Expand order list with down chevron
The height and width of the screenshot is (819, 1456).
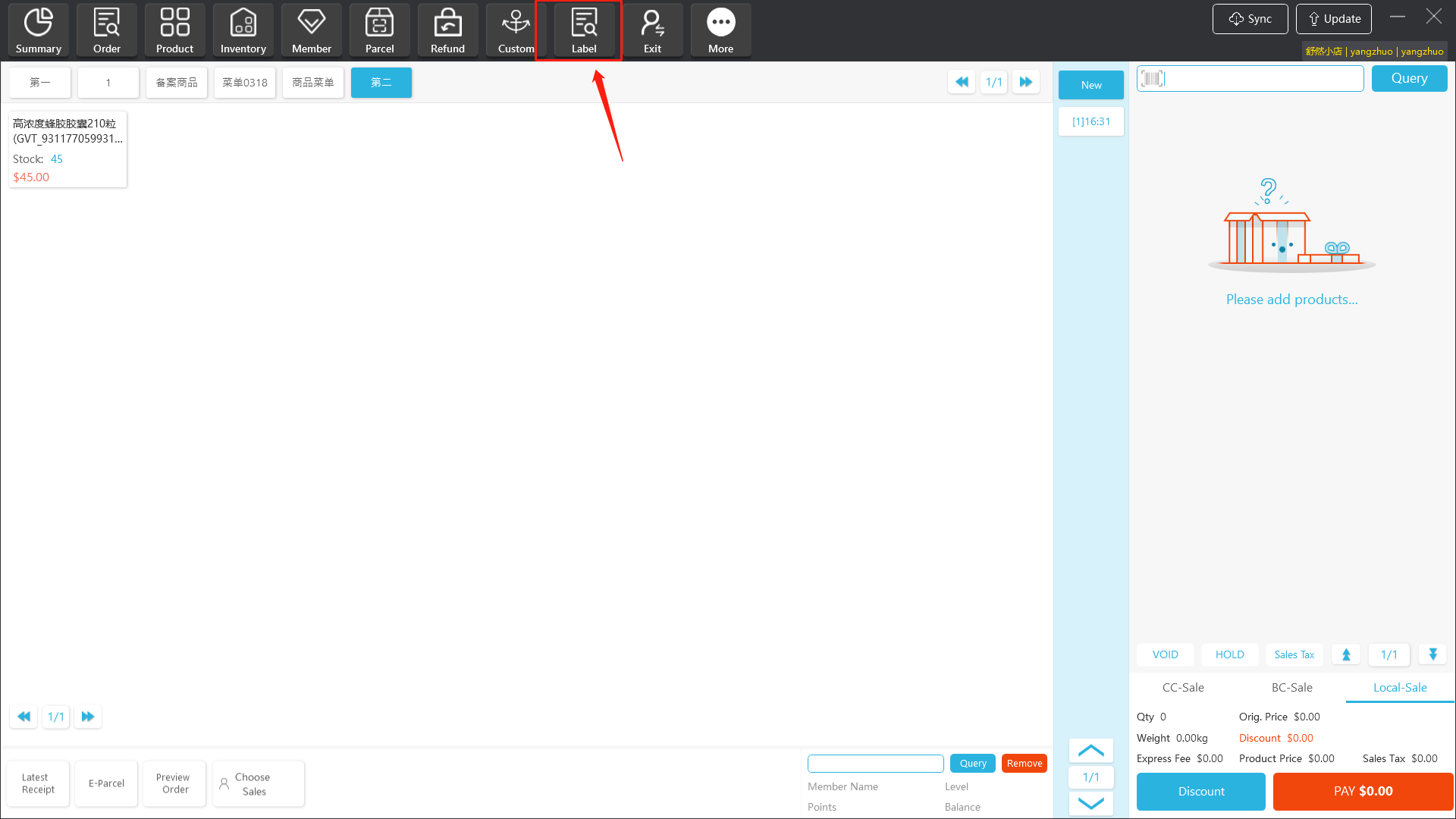(1090, 803)
